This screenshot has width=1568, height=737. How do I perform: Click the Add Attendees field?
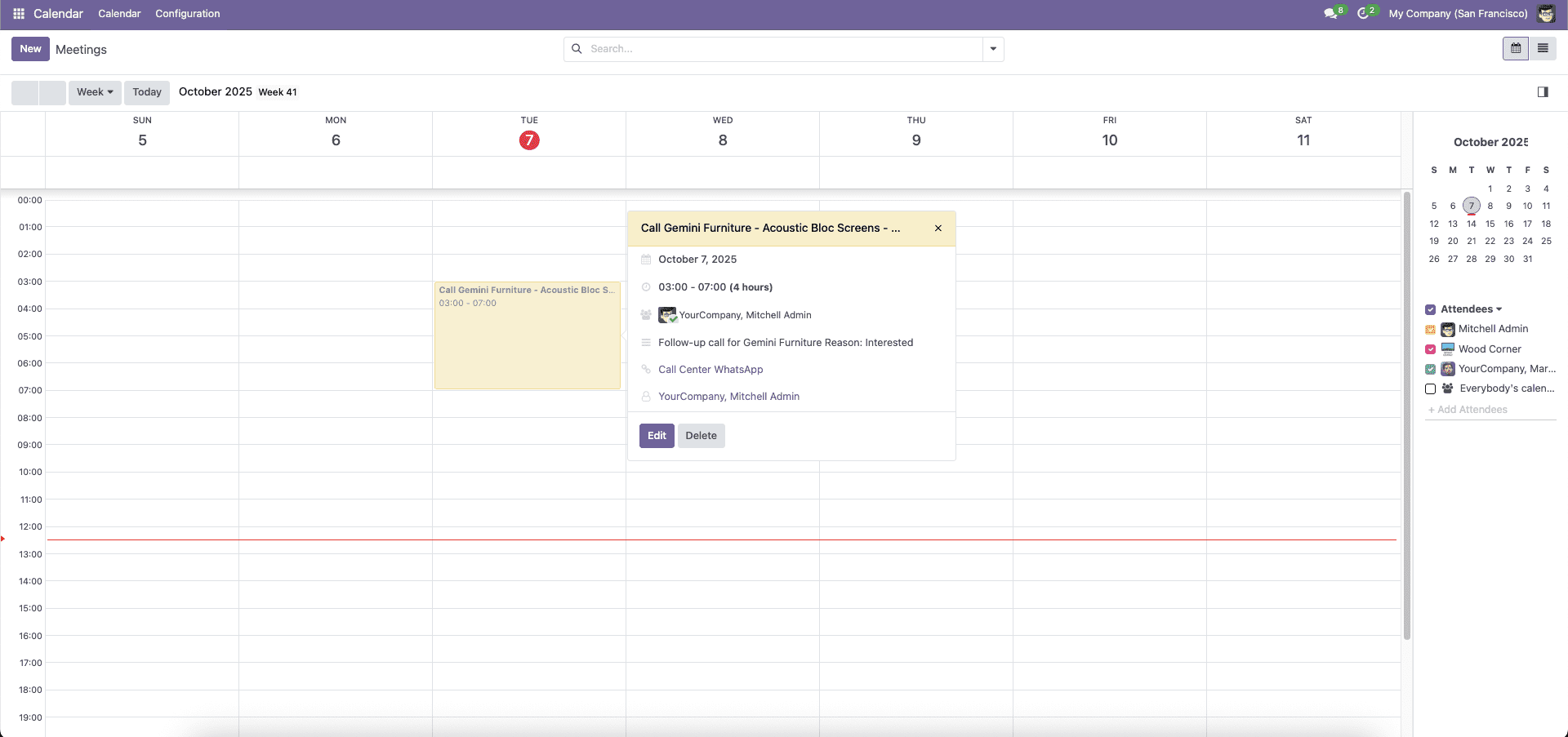(1490, 410)
